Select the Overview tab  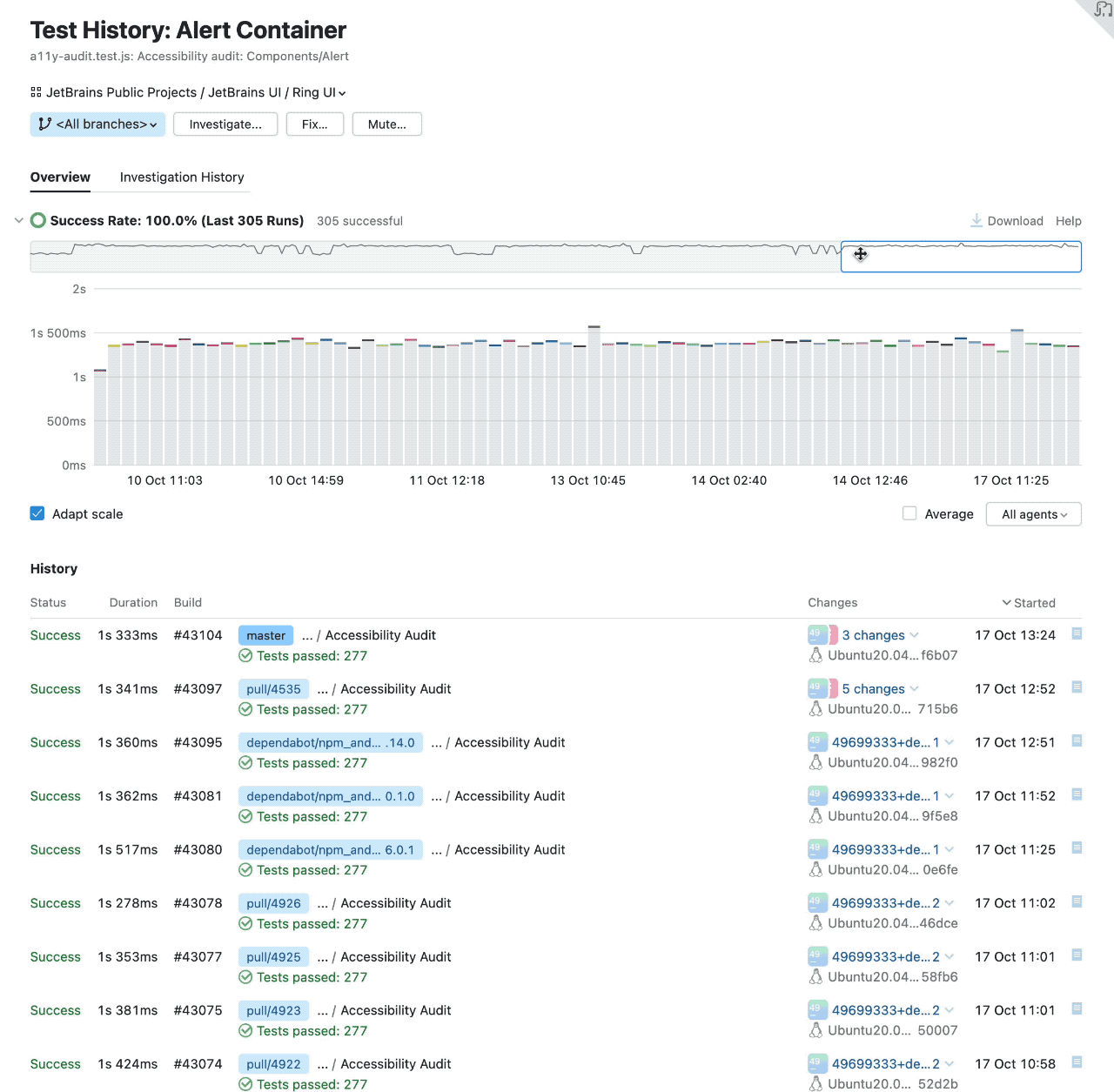click(x=60, y=177)
